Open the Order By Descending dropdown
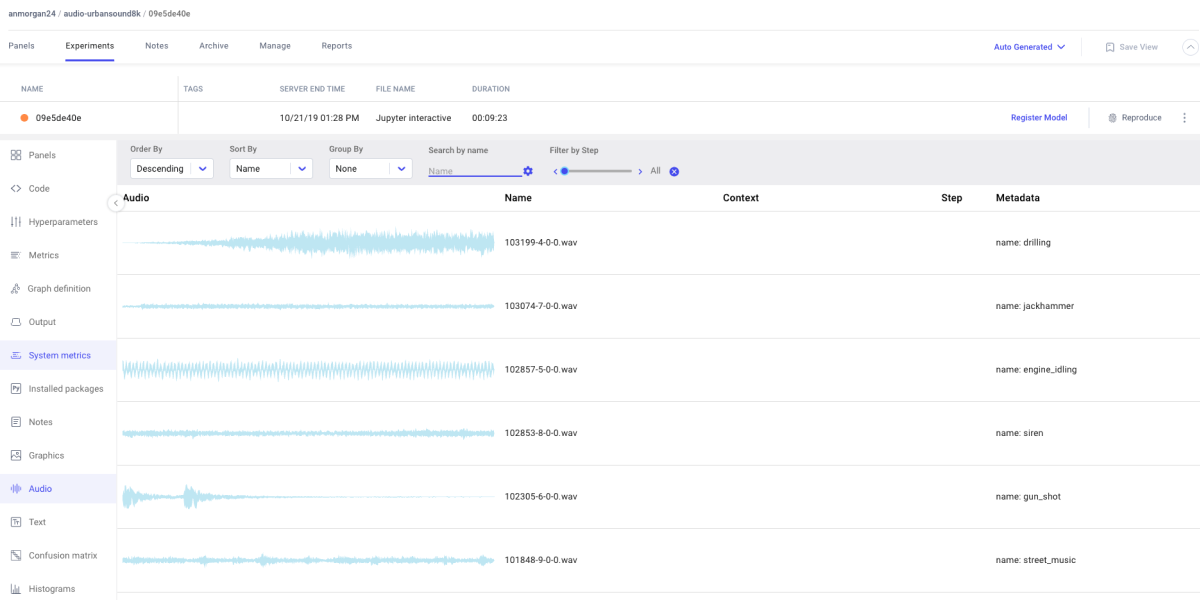This screenshot has width=1200, height=600. pos(172,169)
